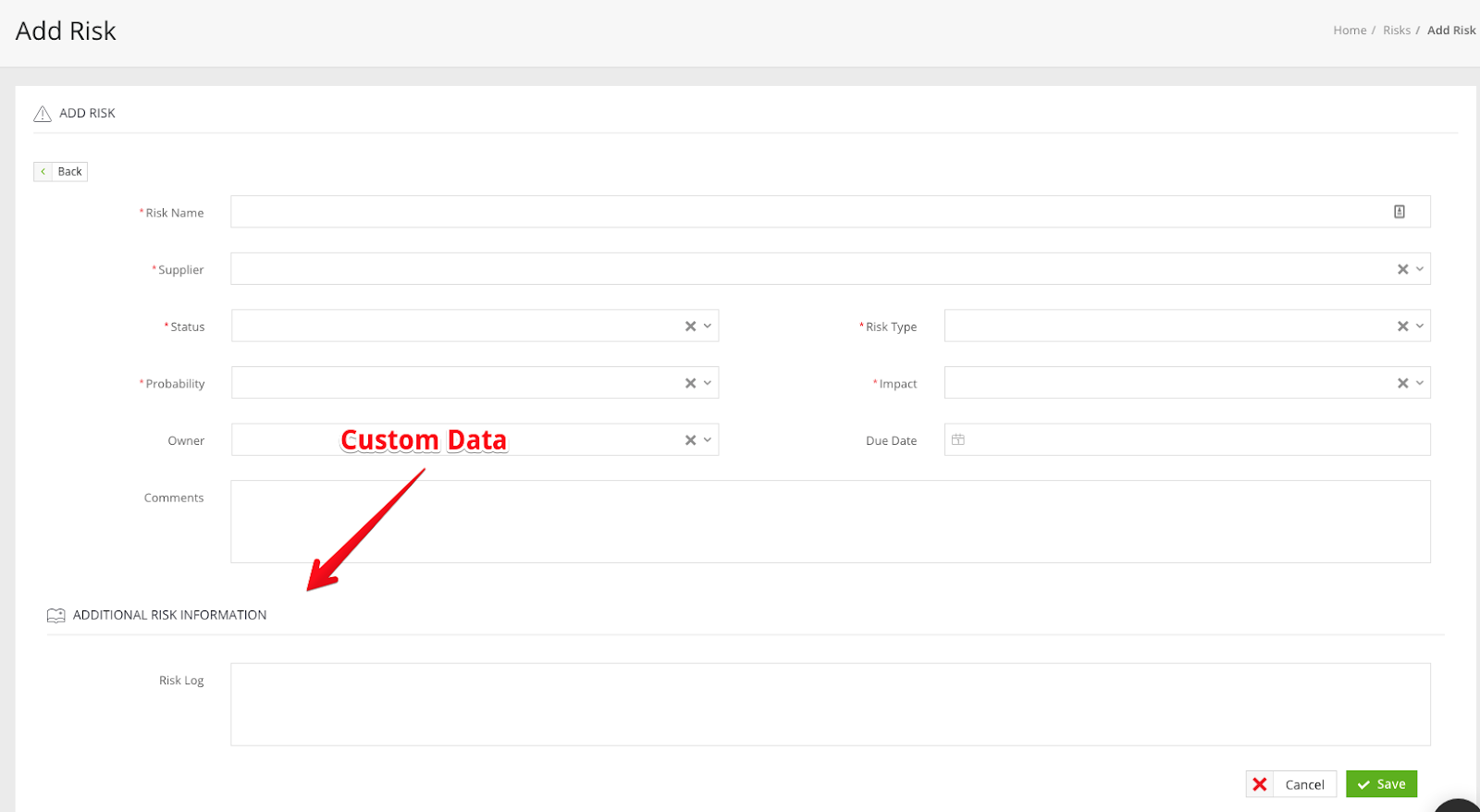Click the Additional Risk Information section icon
This screenshot has height=812, width=1480.
(55, 615)
